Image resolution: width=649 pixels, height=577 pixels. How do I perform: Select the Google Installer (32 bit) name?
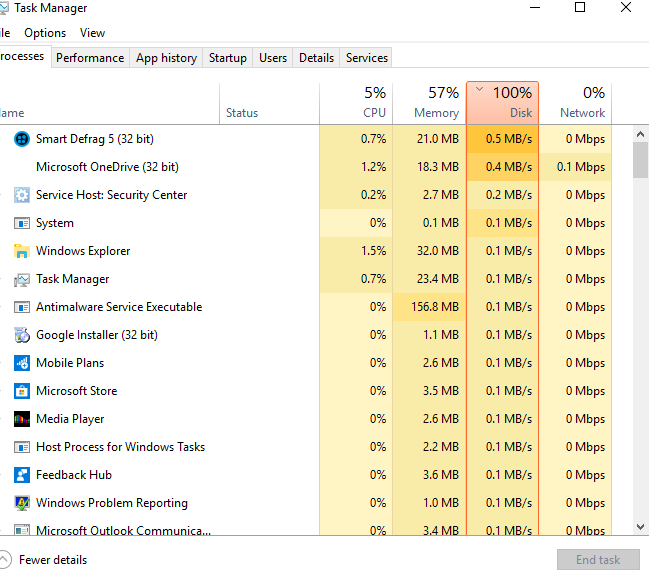point(97,335)
